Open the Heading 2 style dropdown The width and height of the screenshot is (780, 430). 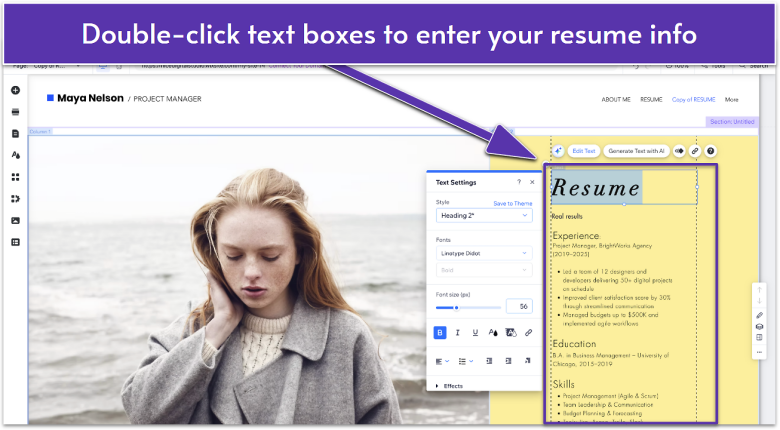(484, 215)
